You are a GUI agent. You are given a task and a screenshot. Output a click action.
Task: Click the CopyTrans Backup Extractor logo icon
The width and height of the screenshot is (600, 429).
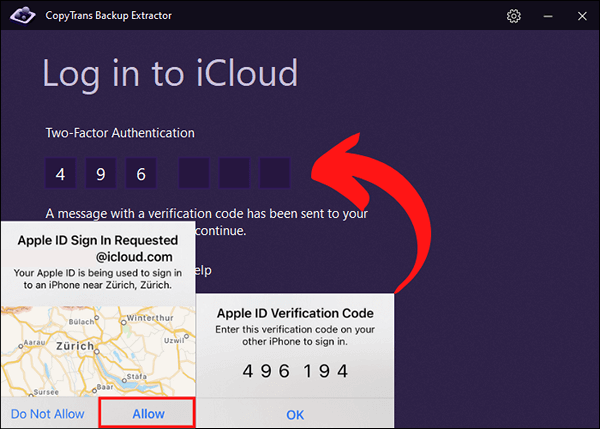coord(23,15)
